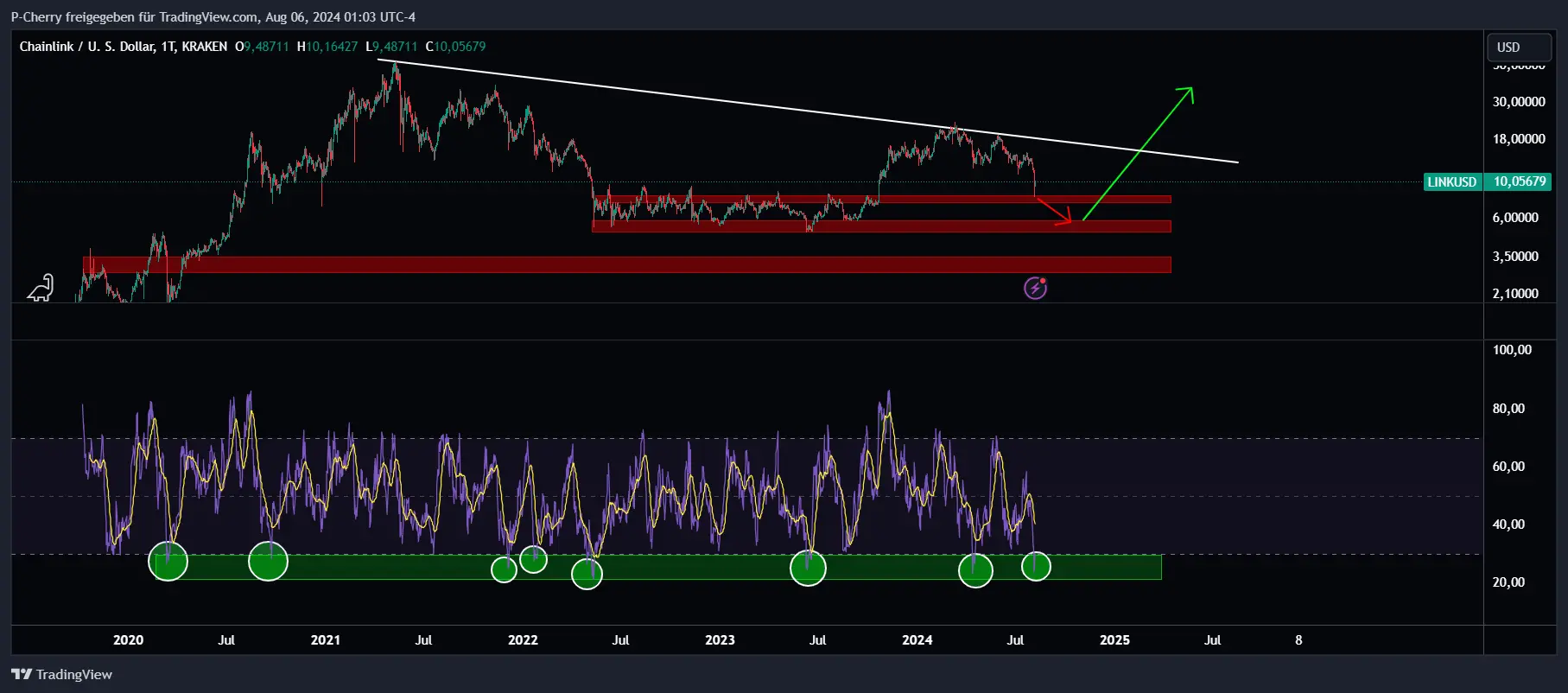Click the purple lightning event icon

coord(1035,288)
